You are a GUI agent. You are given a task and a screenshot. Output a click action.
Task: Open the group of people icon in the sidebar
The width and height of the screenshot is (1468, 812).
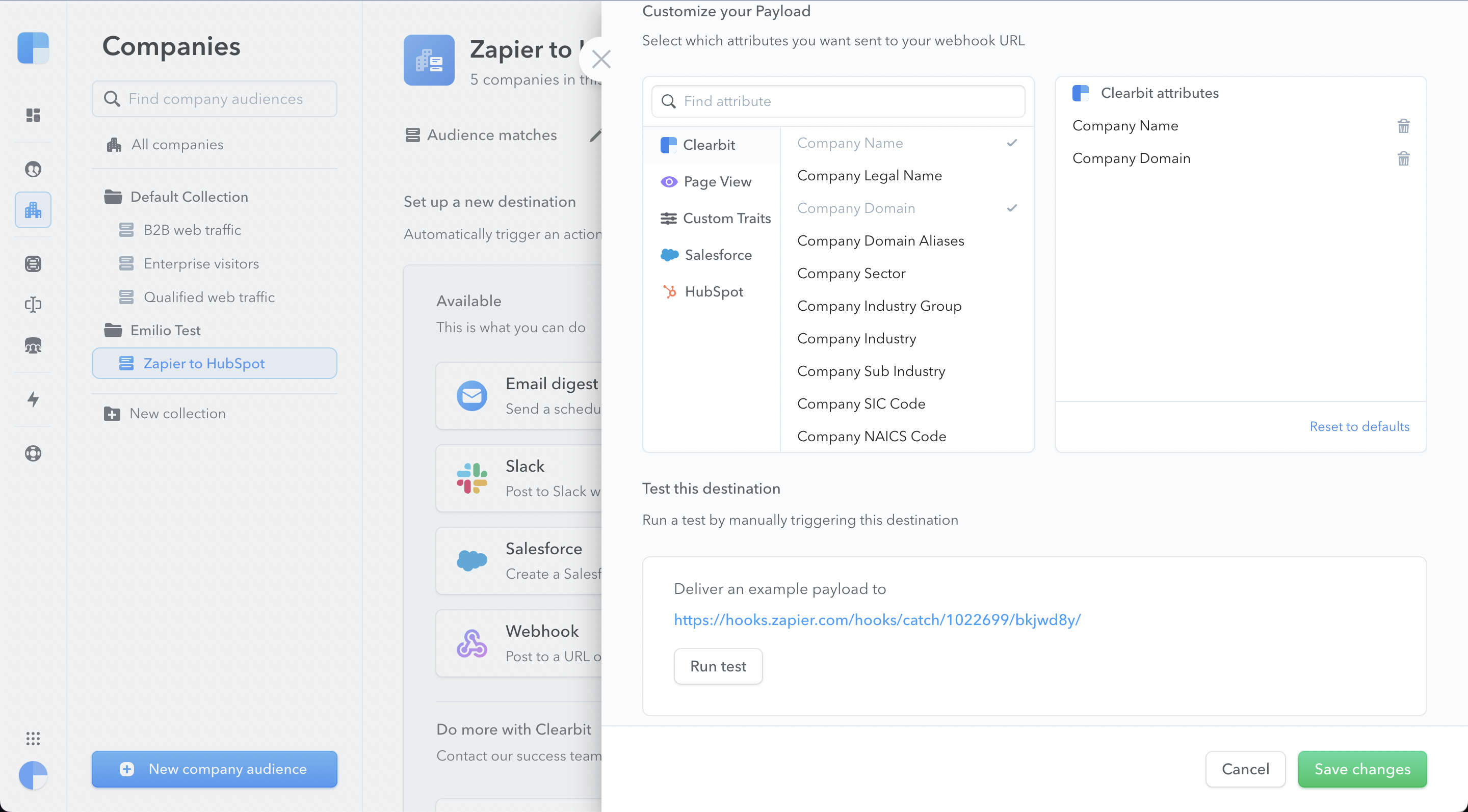click(33, 346)
